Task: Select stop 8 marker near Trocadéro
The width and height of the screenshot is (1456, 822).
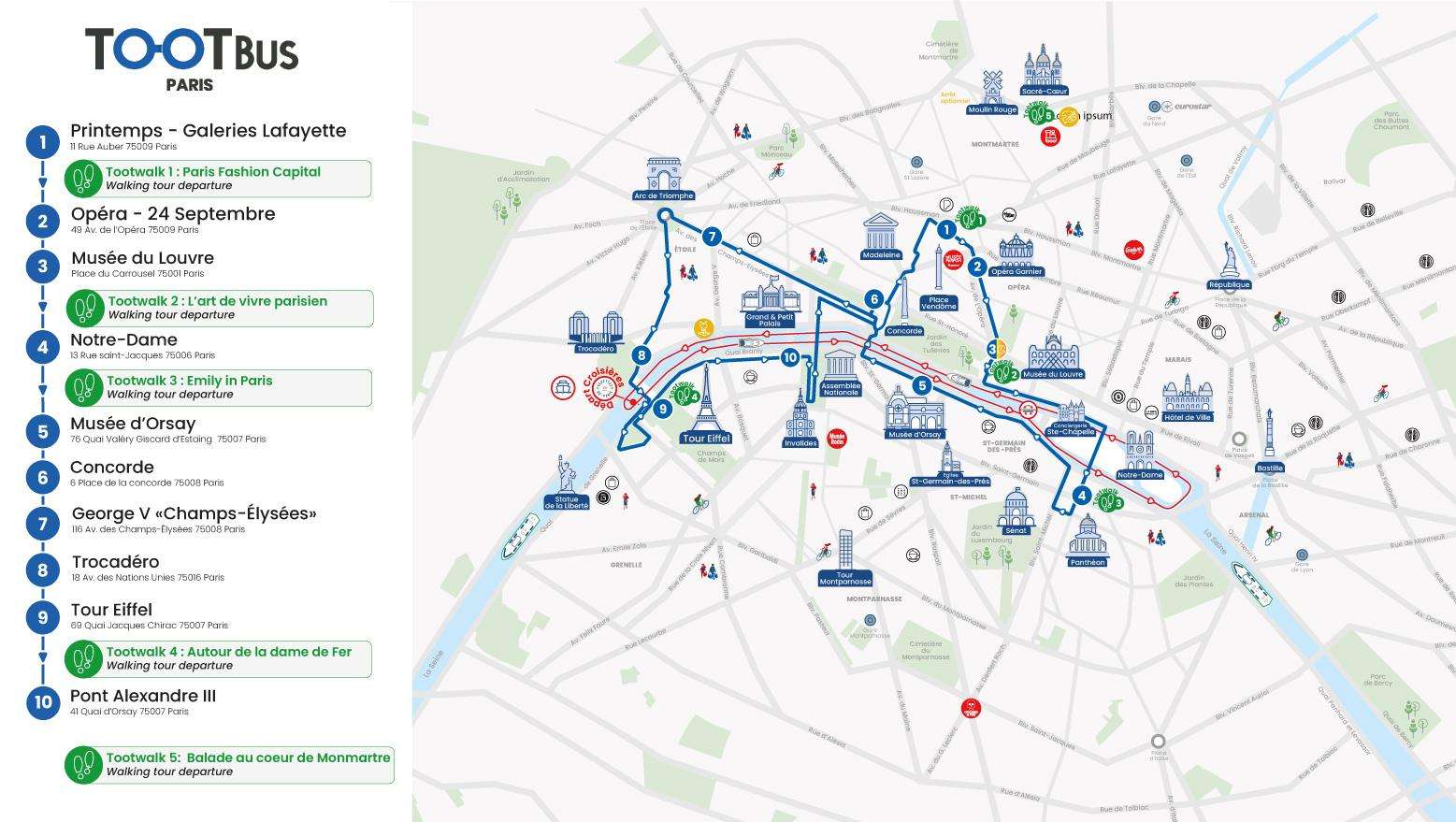Action: point(641,355)
